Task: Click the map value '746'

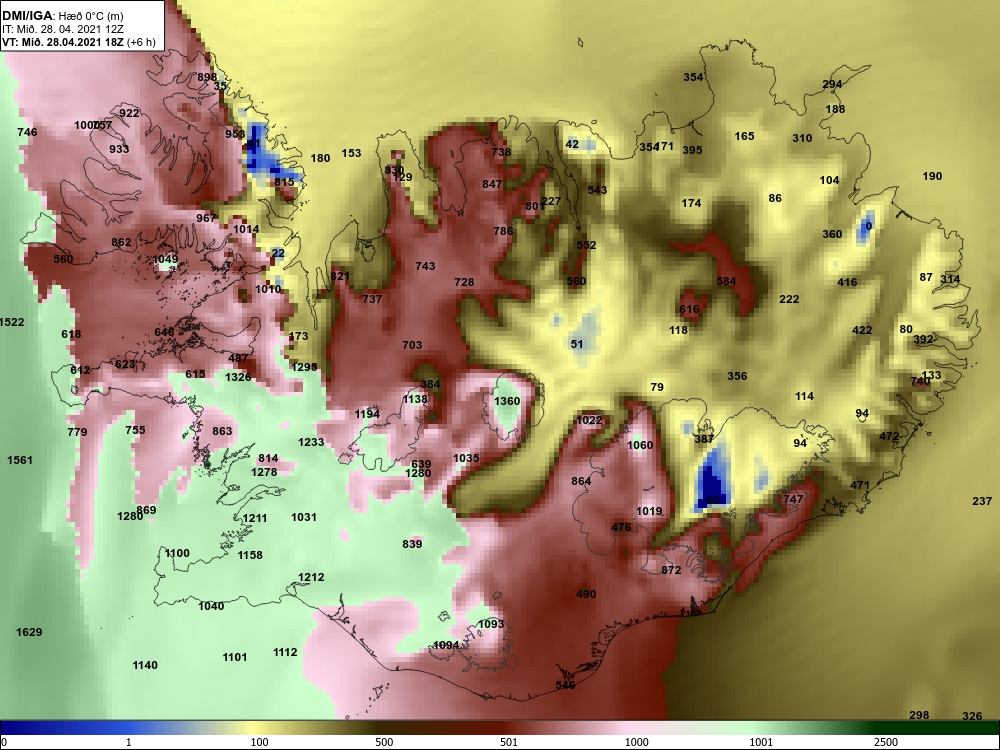Action: [27, 132]
